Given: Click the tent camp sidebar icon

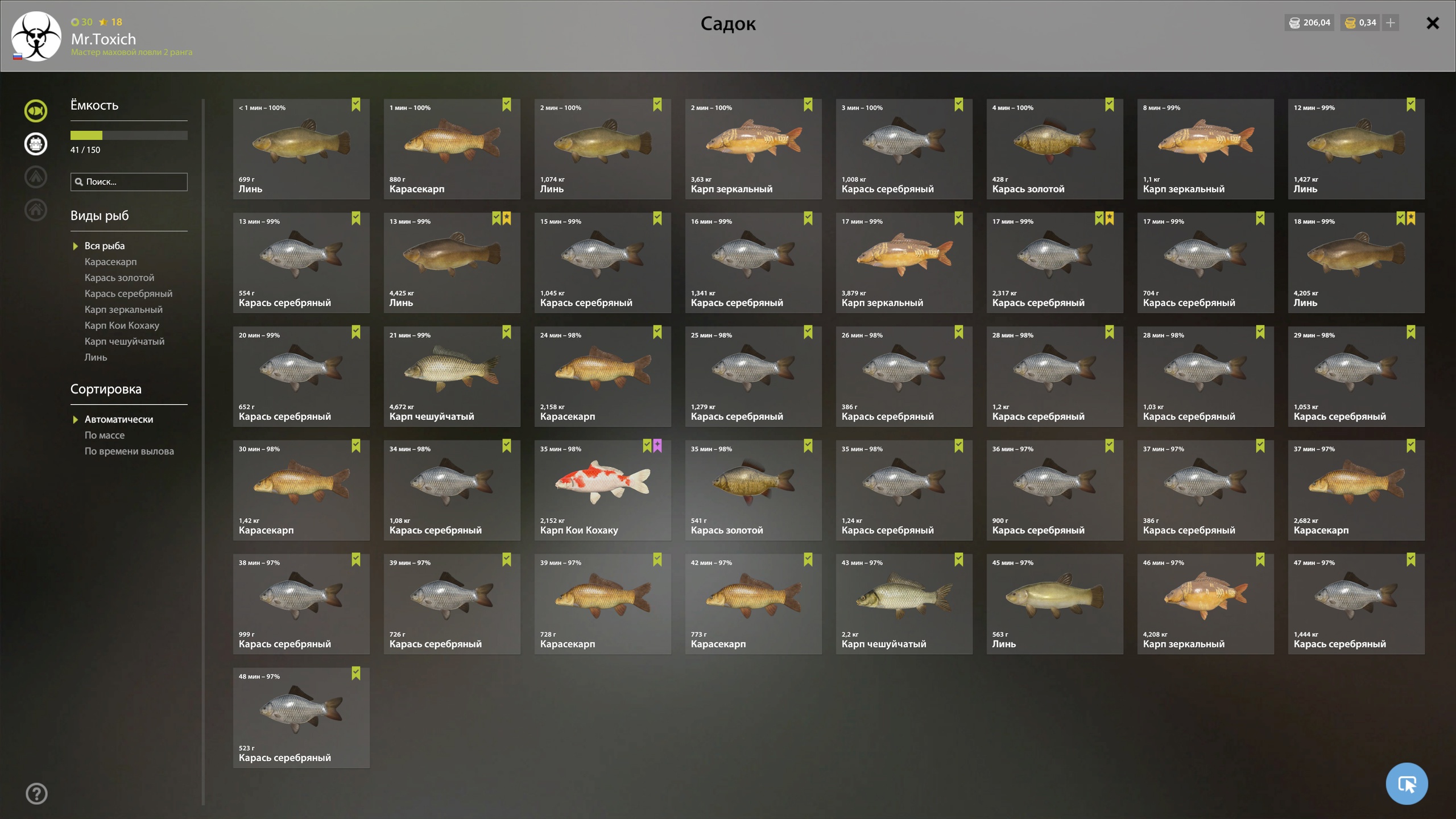Looking at the screenshot, I should [x=36, y=177].
